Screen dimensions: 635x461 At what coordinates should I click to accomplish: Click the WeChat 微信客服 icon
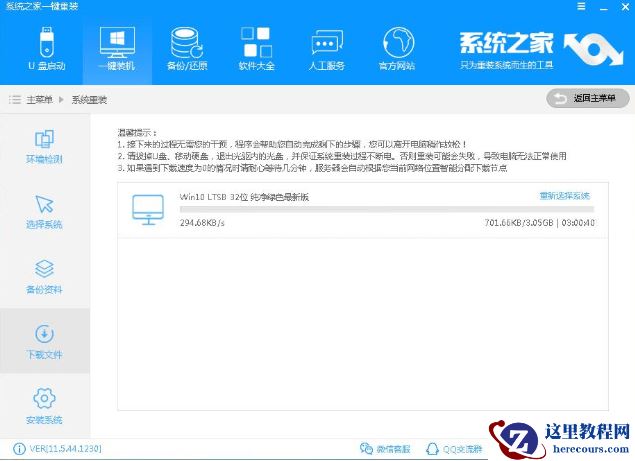point(366,448)
